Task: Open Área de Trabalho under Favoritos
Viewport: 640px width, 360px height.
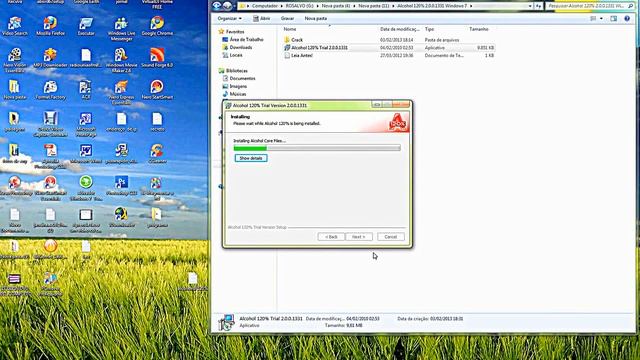Action: pyautogui.click(x=242, y=40)
